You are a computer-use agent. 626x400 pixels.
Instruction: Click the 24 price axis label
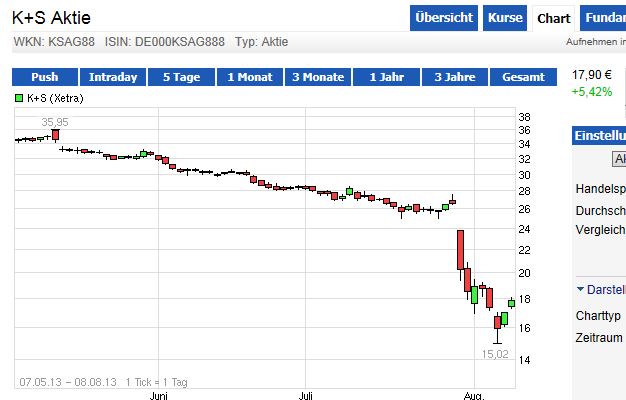coord(524,229)
